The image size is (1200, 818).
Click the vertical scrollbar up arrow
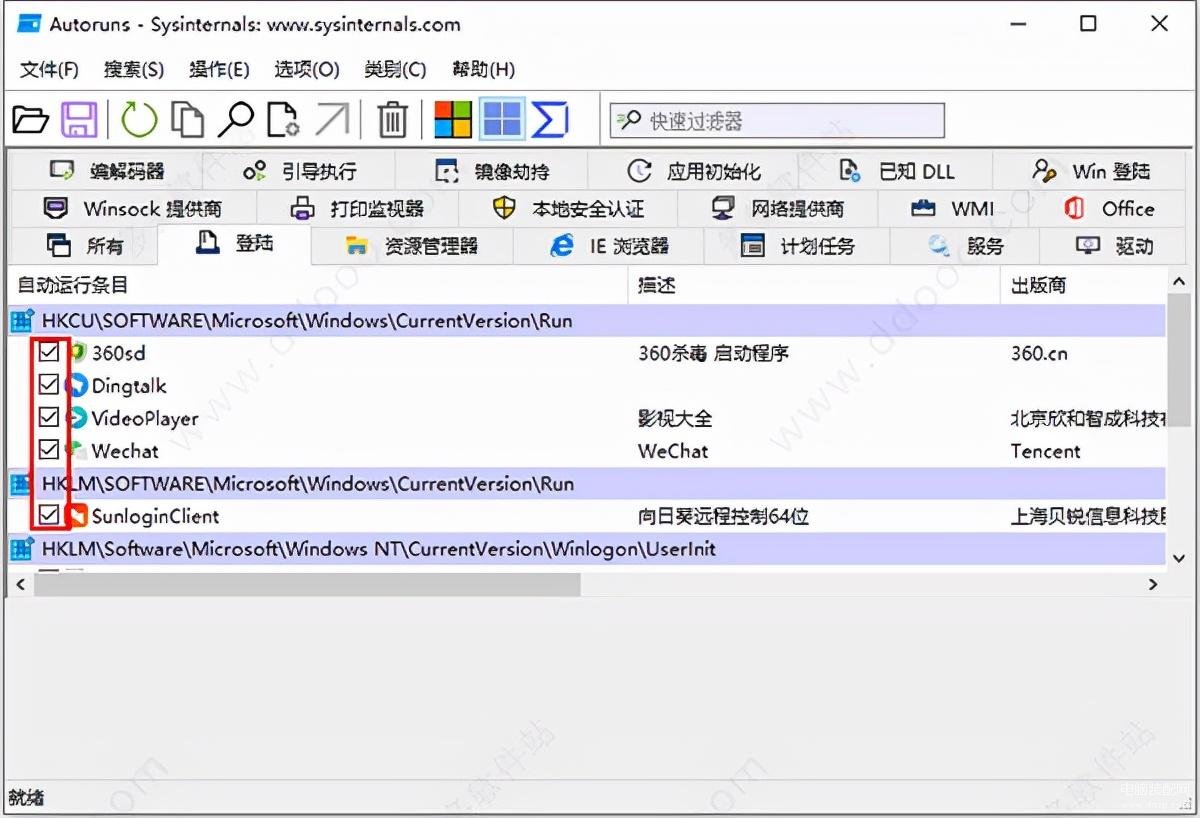[1179, 284]
